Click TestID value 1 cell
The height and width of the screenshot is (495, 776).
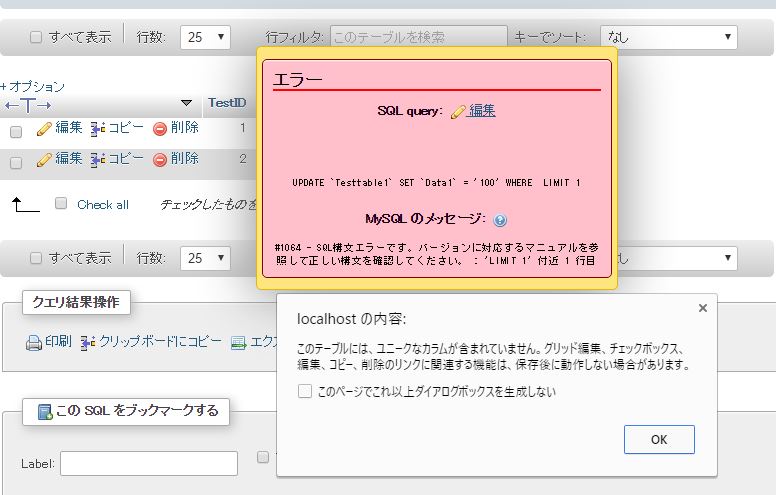(x=242, y=128)
